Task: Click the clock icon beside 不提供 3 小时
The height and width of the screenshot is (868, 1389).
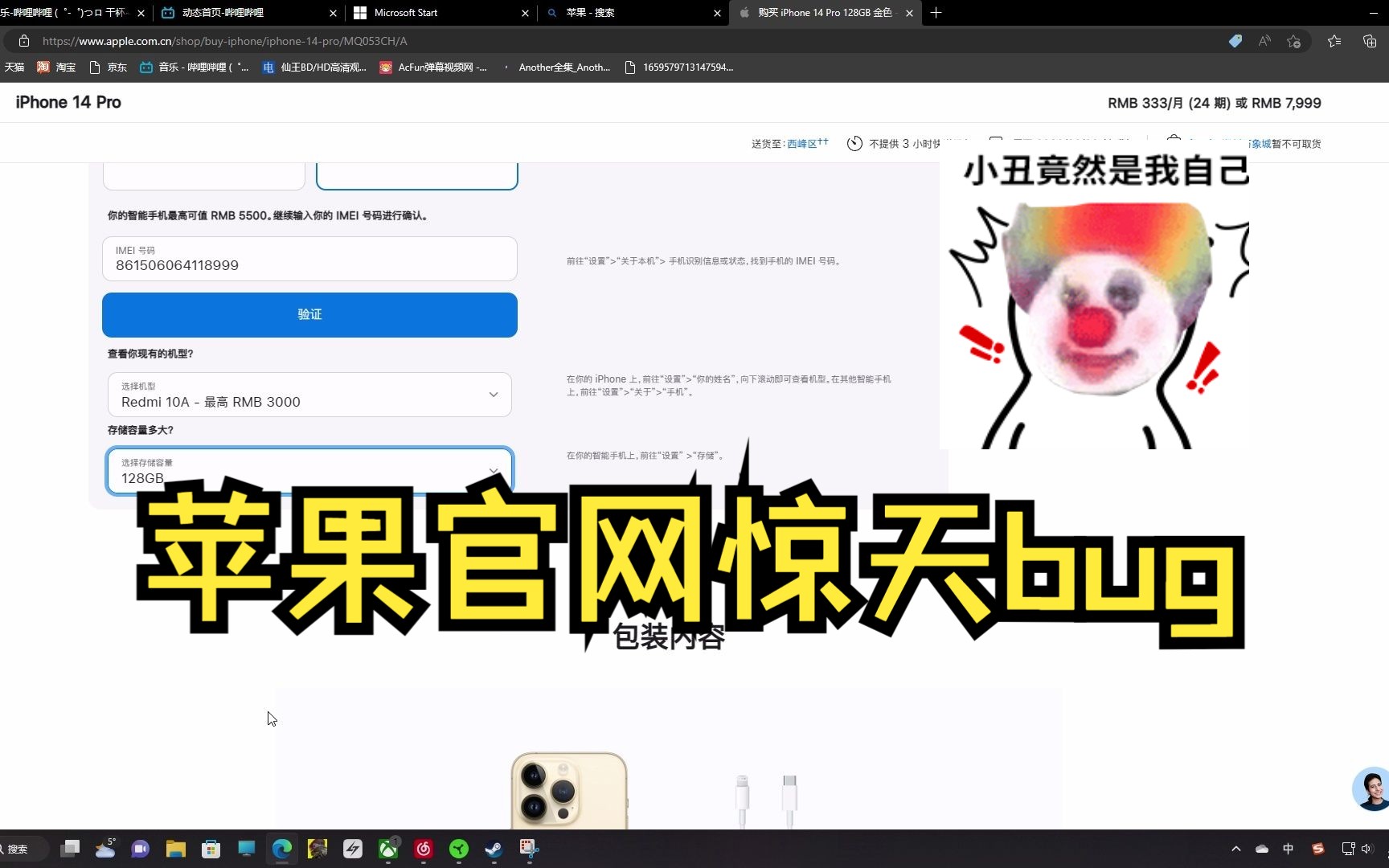Action: click(x=854, y=143)
